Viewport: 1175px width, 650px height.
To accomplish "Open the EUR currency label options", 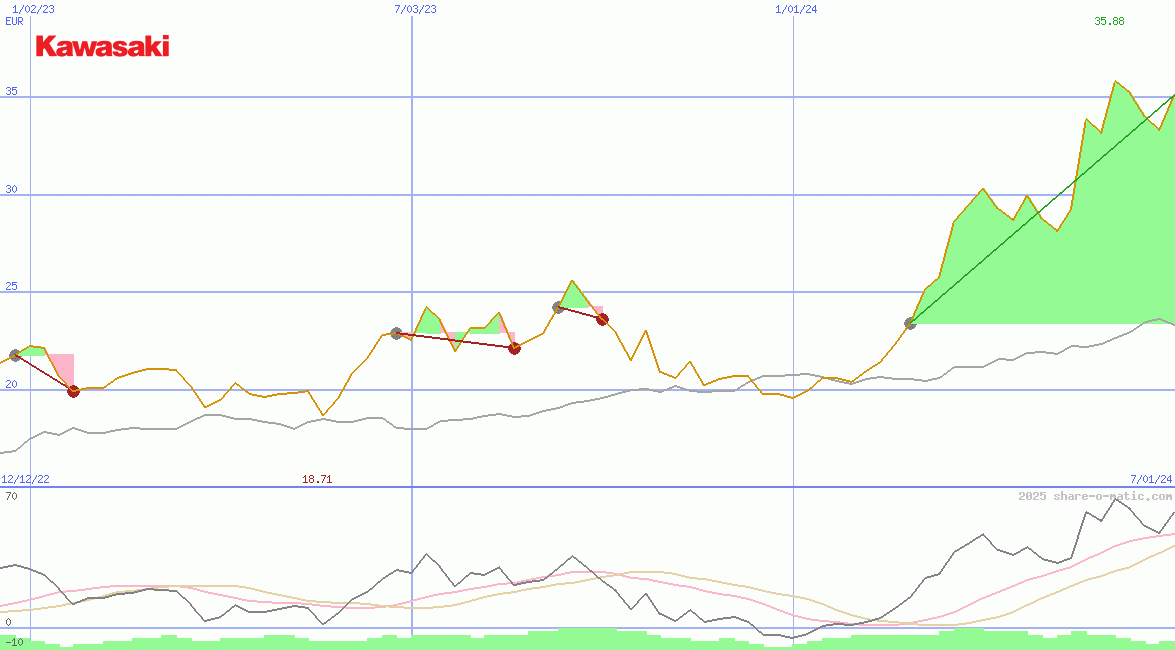I will coord(14,21).
